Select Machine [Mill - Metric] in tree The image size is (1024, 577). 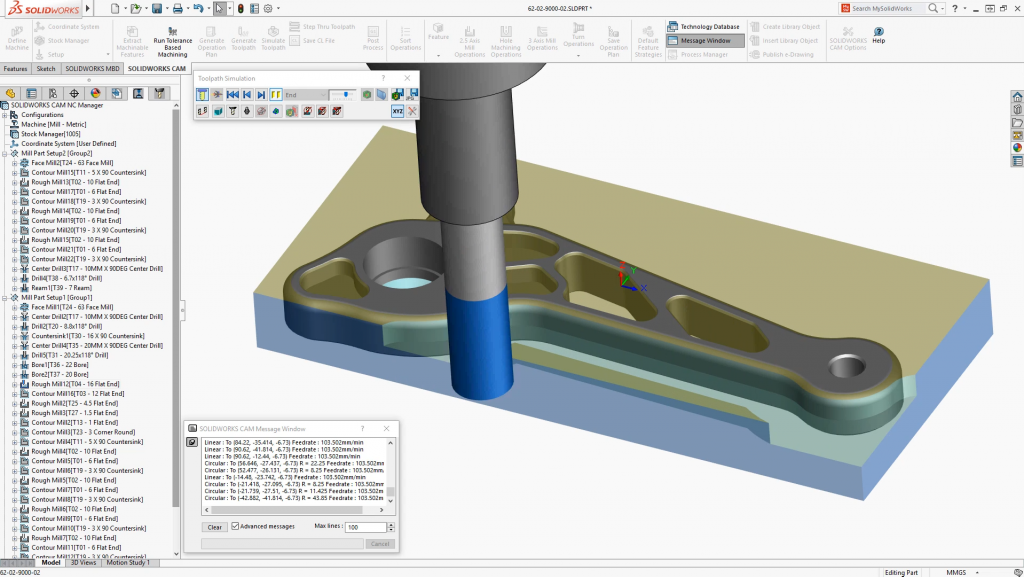click(x=54, y=124)
